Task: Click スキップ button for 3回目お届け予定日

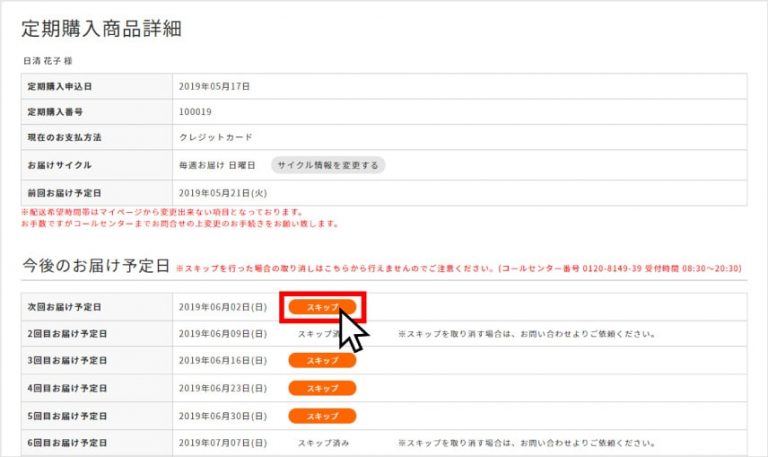Action: 322,361
